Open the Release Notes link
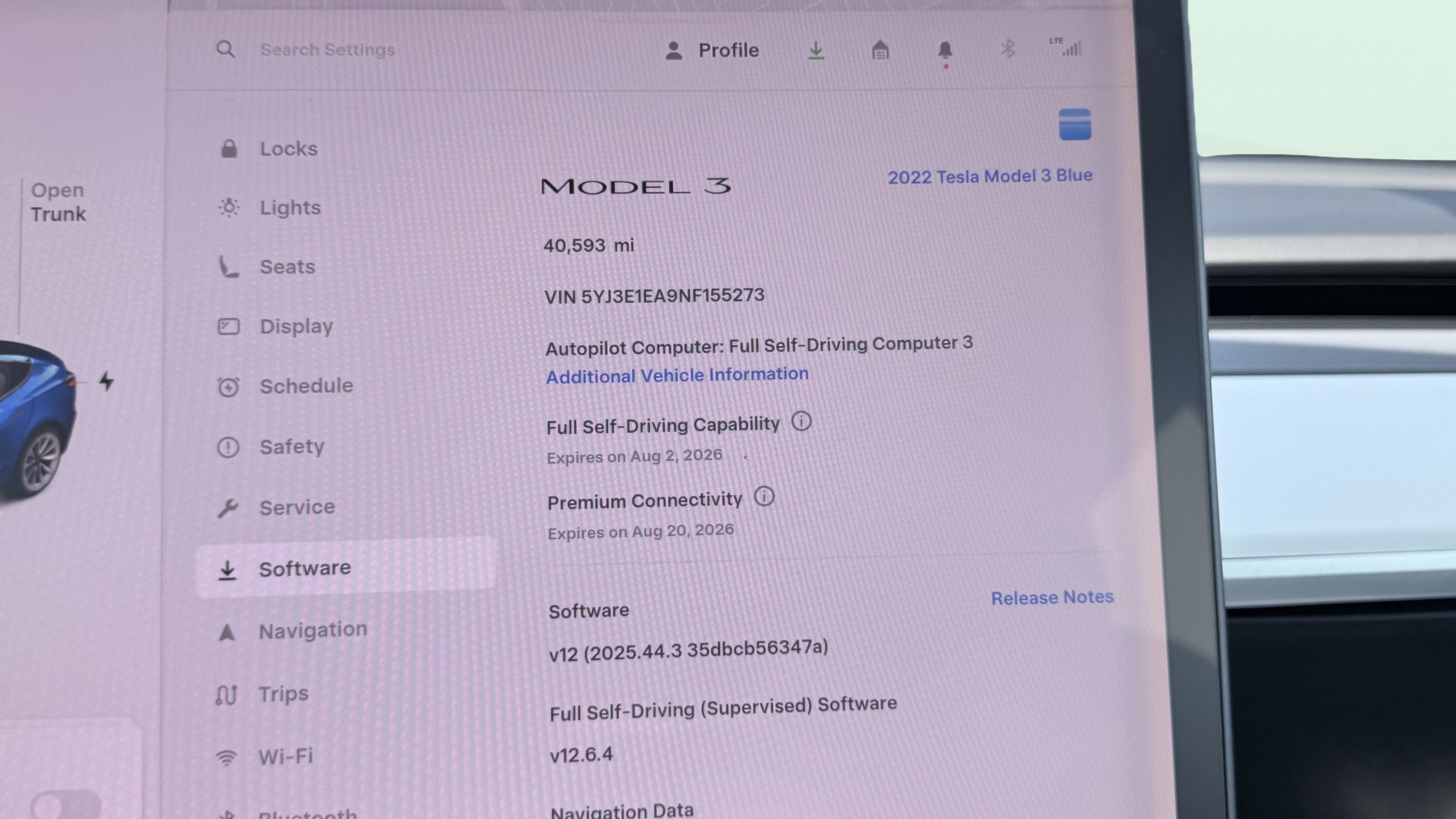Screen dimensions: 1456x819 pyautogui.click(x=1052, y=598)
